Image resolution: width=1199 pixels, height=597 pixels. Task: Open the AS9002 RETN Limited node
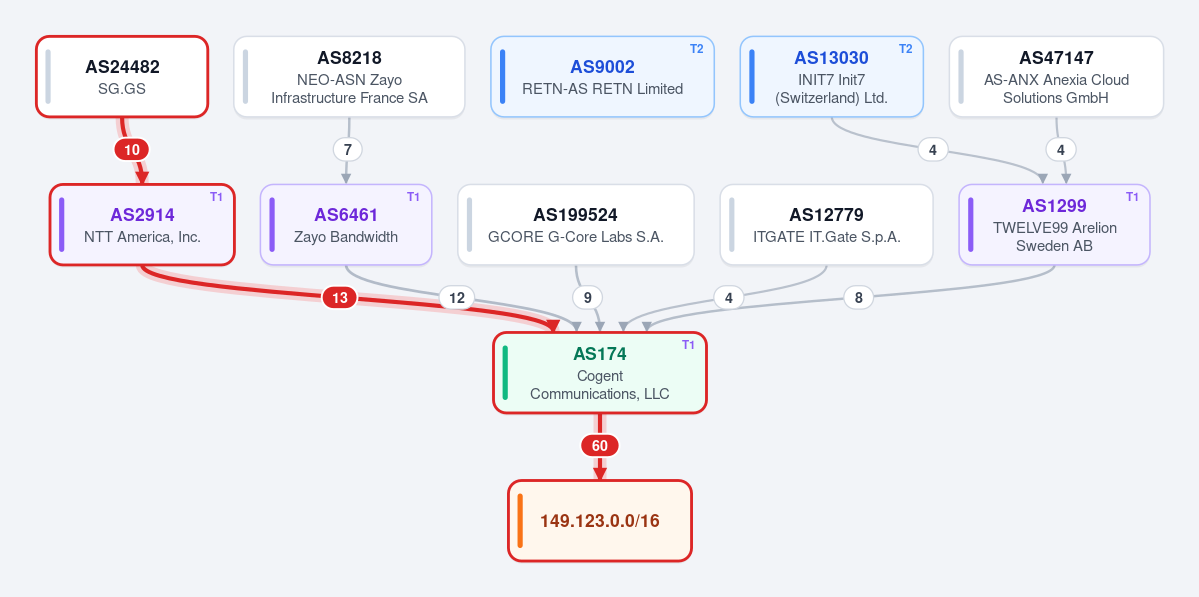pyautogui.click(x=602, y=76)
